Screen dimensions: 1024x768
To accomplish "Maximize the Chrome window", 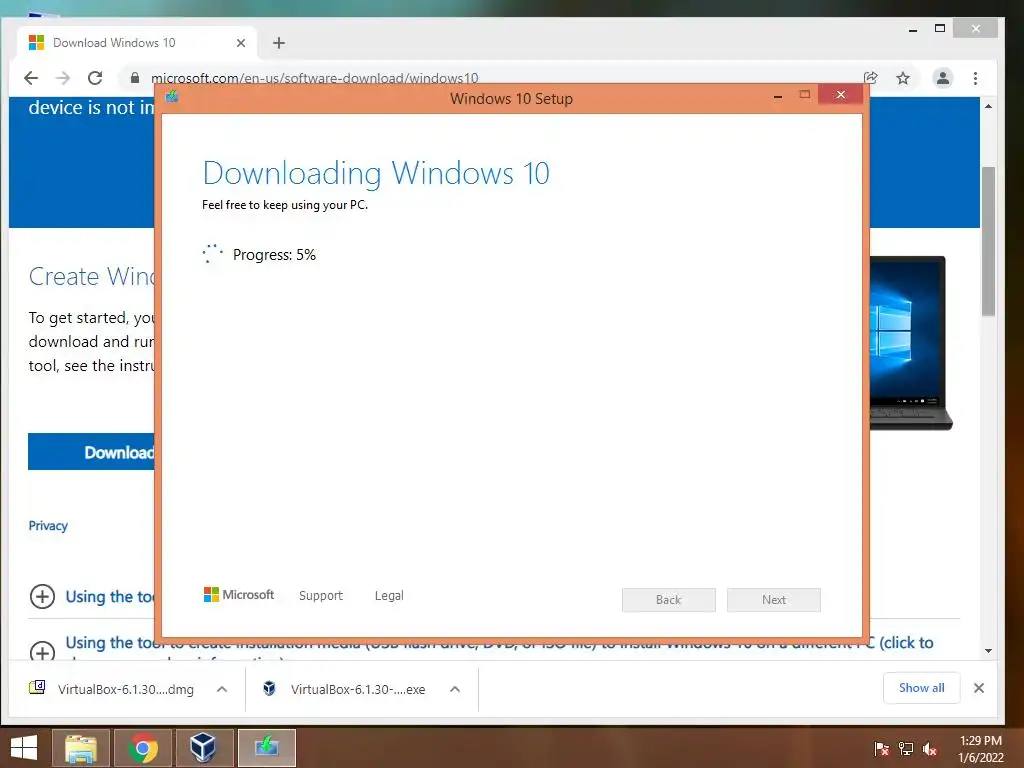I will [940, 28].
